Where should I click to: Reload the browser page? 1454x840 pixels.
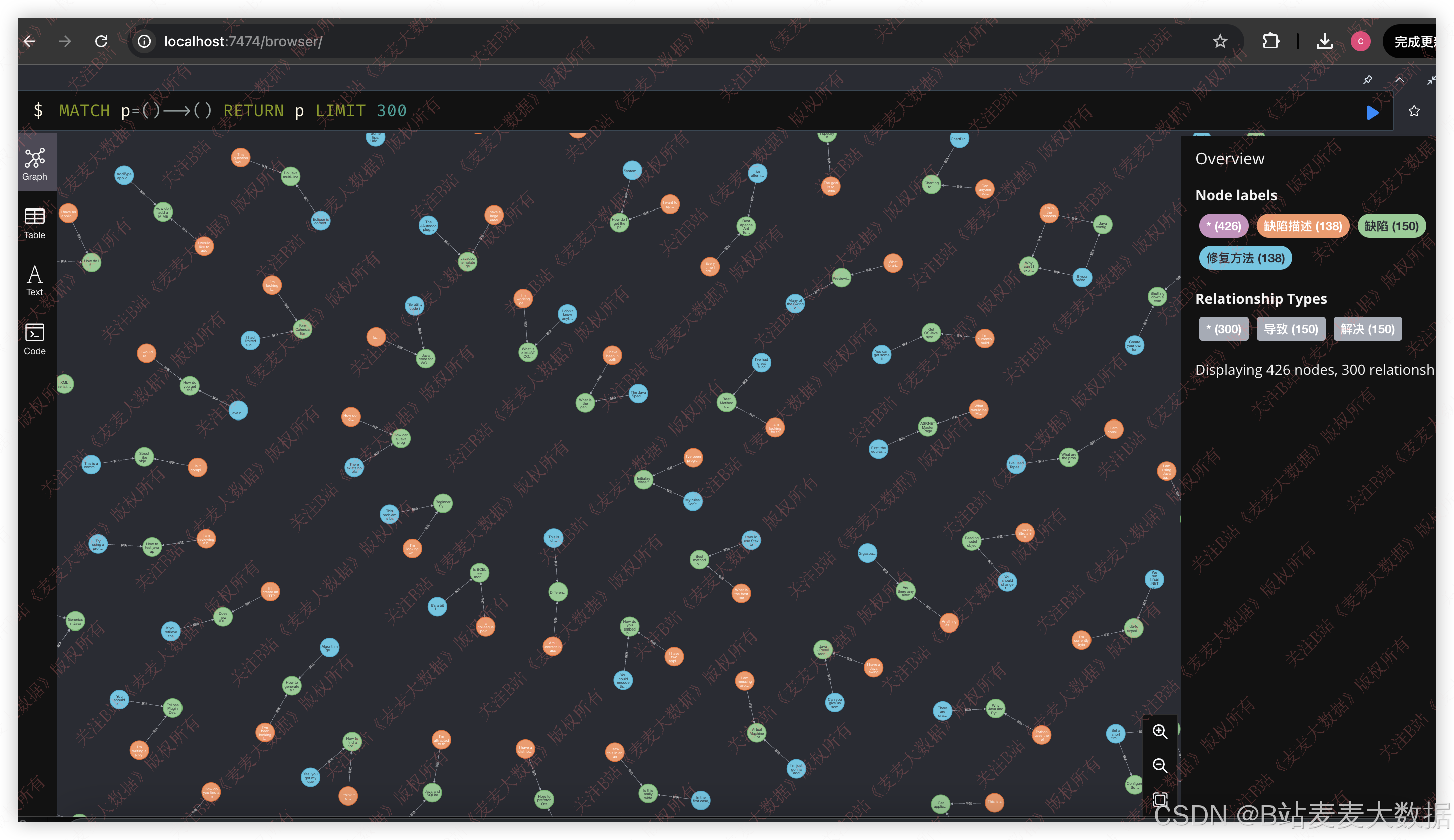click(102, 41)
